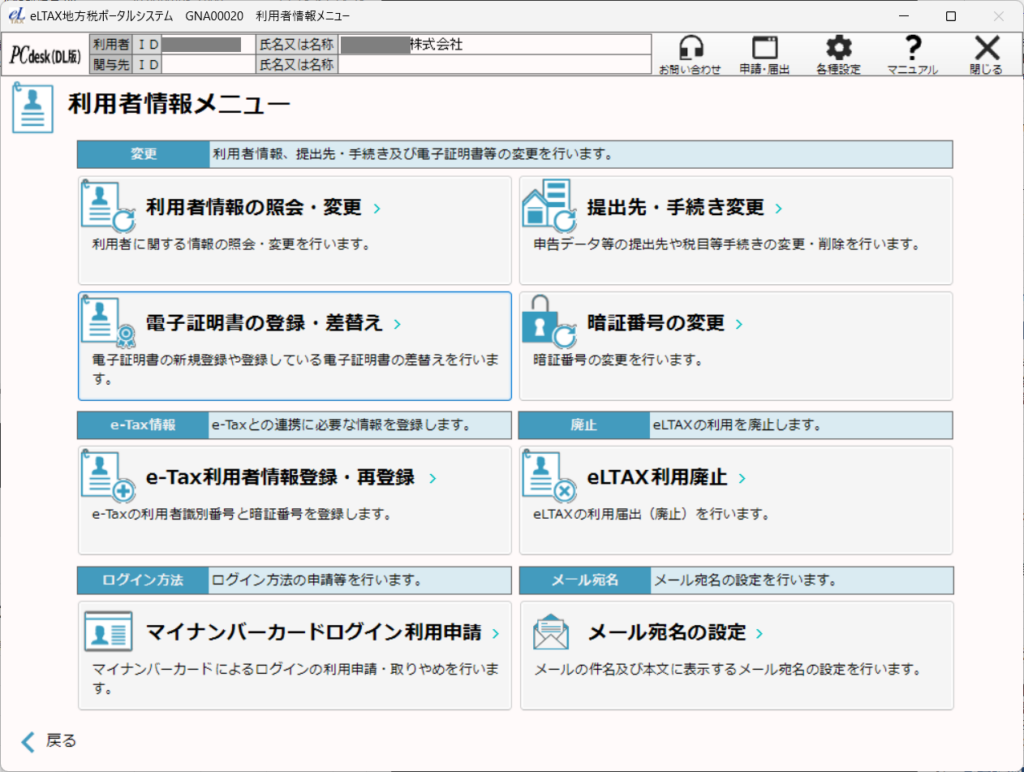This screenshot has height=772, width=1024.
Task: Click chevron next to メール宛名の設定
Action: [759, 634]
